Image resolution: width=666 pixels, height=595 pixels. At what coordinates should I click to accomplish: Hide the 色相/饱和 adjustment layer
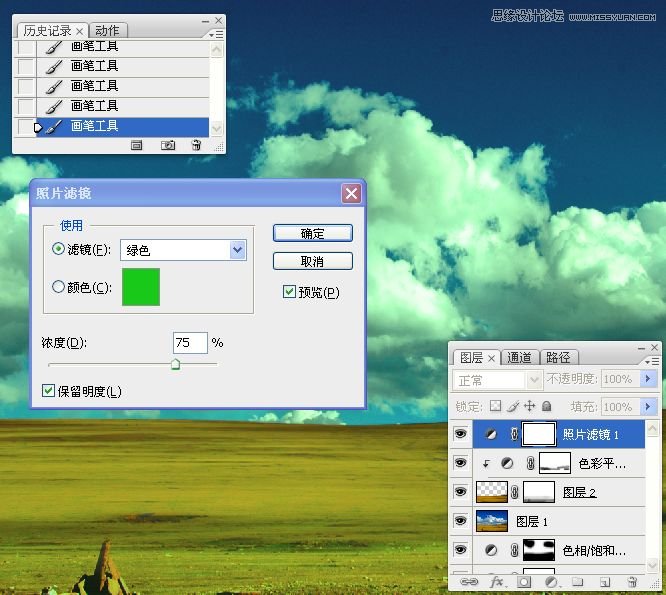click(x=460, y=550)
